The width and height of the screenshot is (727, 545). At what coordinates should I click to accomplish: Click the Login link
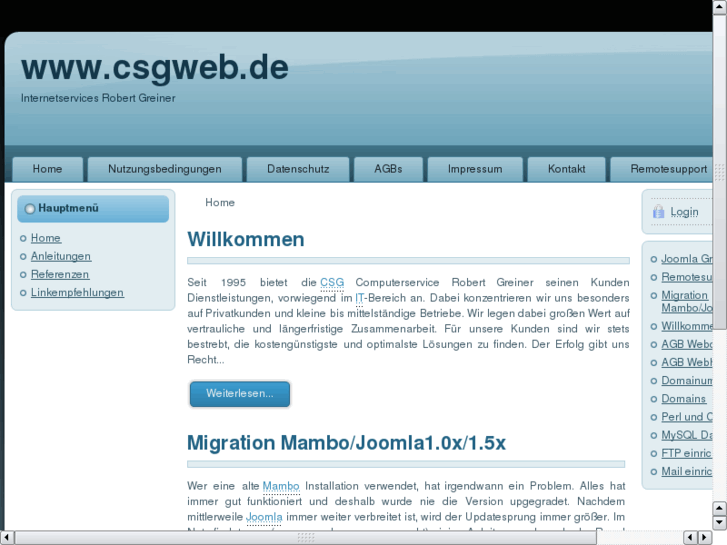coord(684,212)
